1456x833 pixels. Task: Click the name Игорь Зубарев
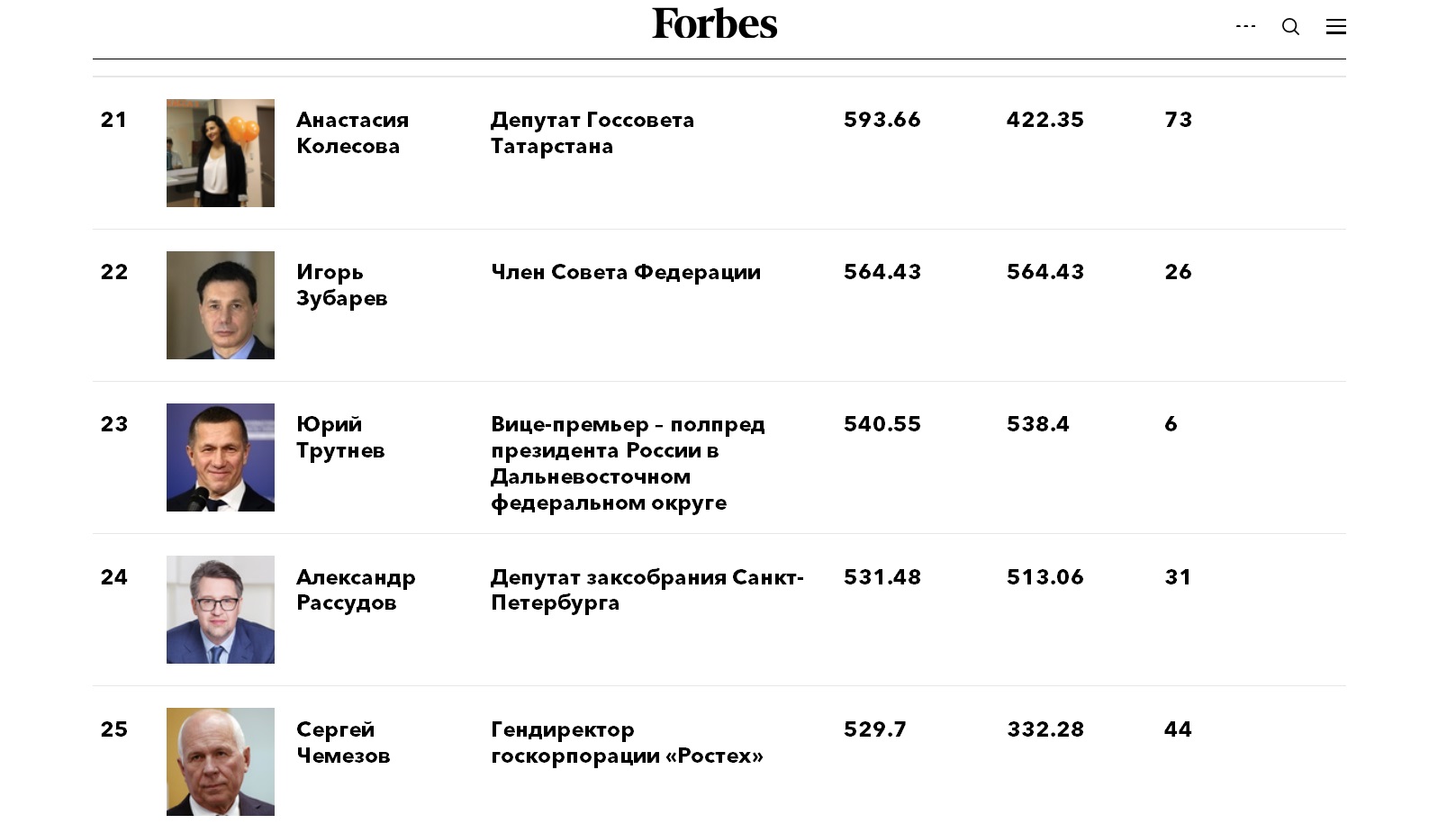(x=342, y=285)
